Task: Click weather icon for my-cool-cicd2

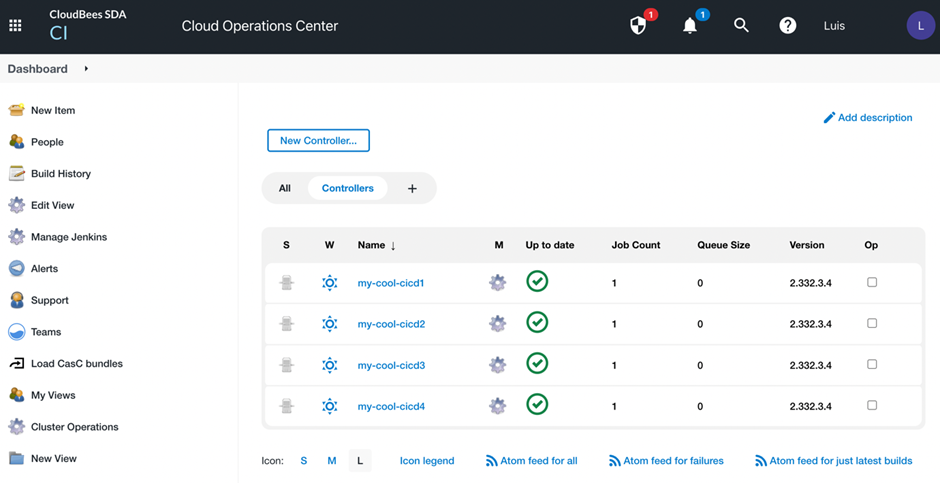Action: (329, 324)
